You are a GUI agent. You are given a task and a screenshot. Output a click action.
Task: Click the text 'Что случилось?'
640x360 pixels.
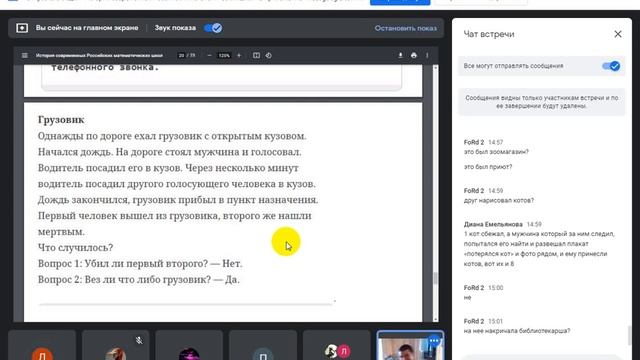point(76,247)
